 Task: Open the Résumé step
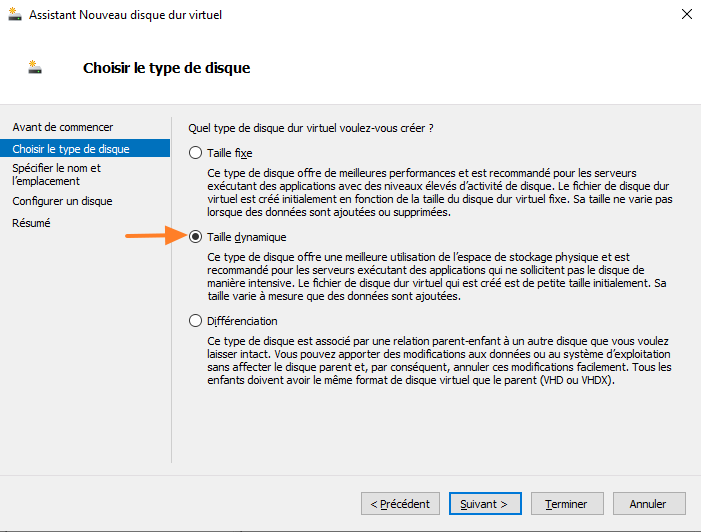point(31,223)
